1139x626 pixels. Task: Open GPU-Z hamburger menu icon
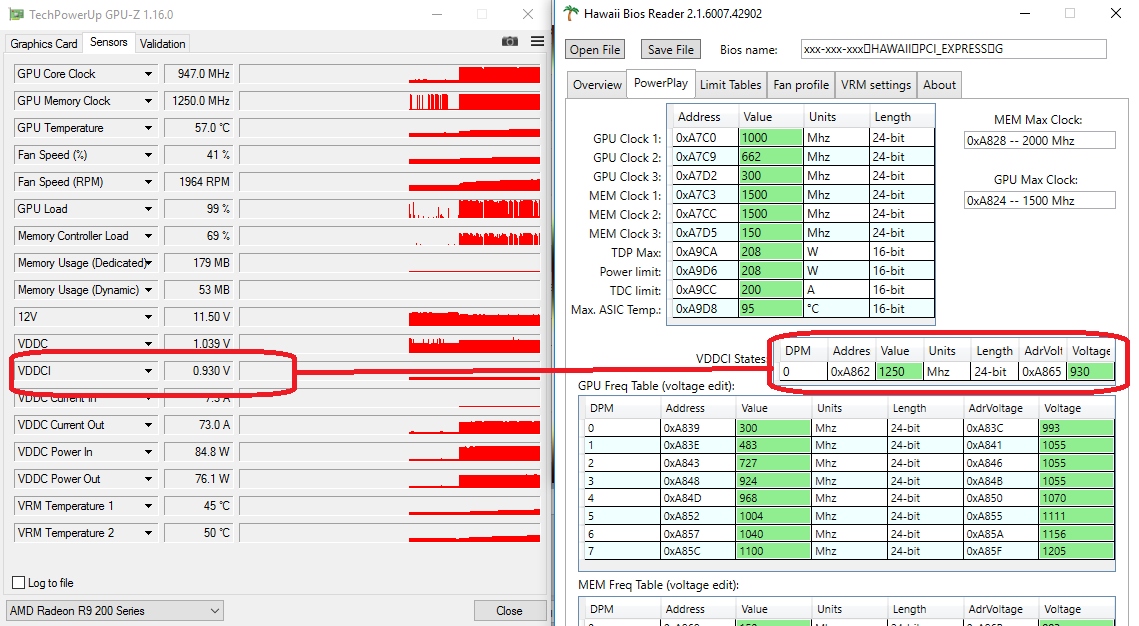point(538,41)
